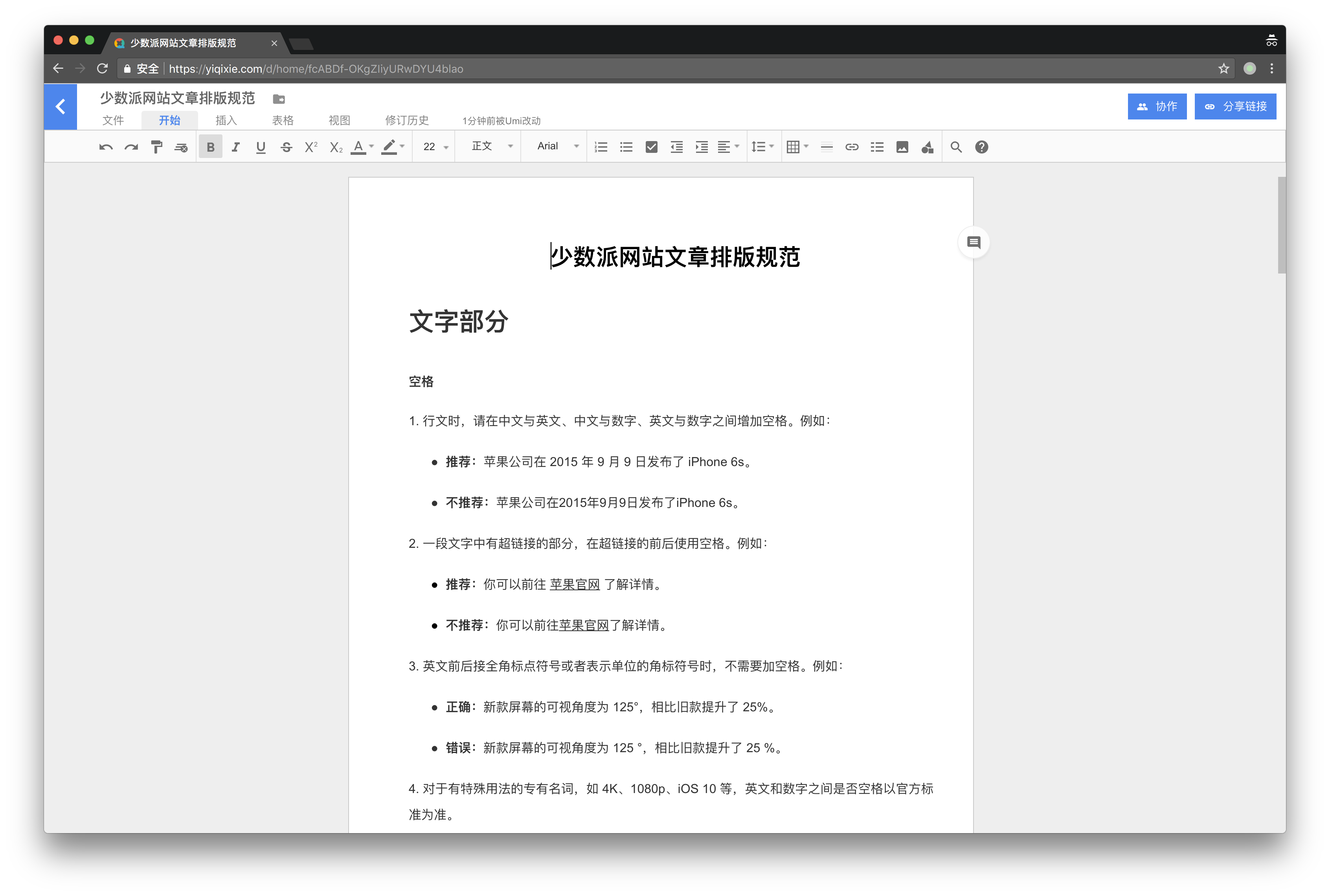Viewport: 1330px width, 896px height.
Task: Open the help icon
Action: 981,147
